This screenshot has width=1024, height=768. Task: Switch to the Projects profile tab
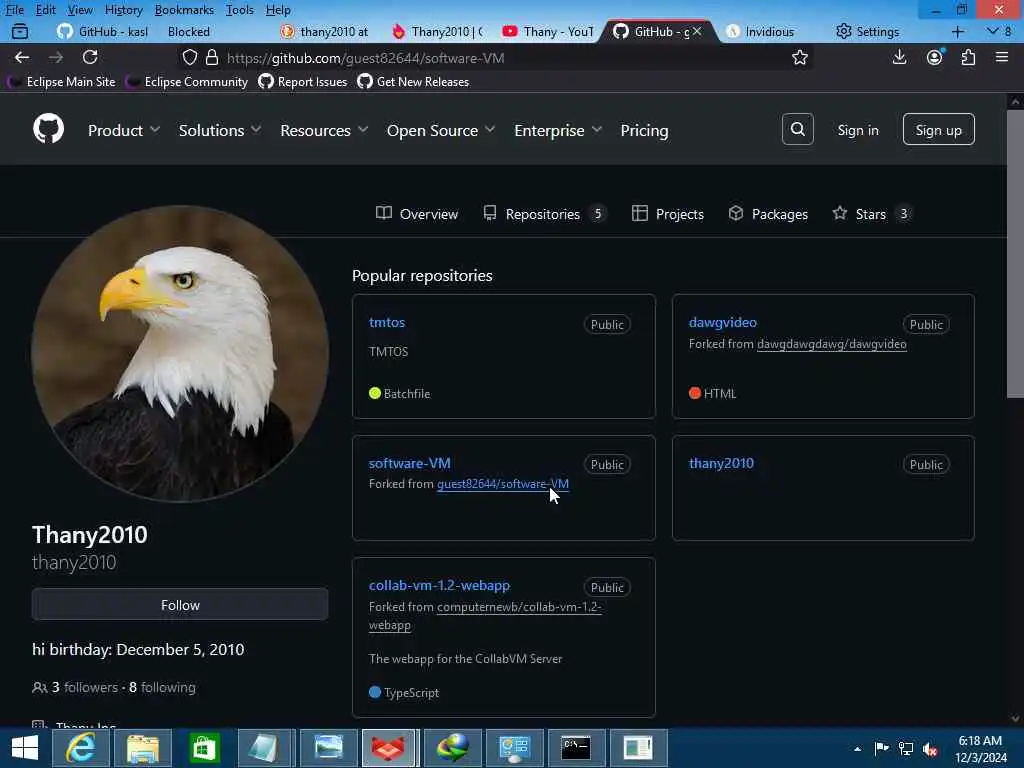[667, 214]
